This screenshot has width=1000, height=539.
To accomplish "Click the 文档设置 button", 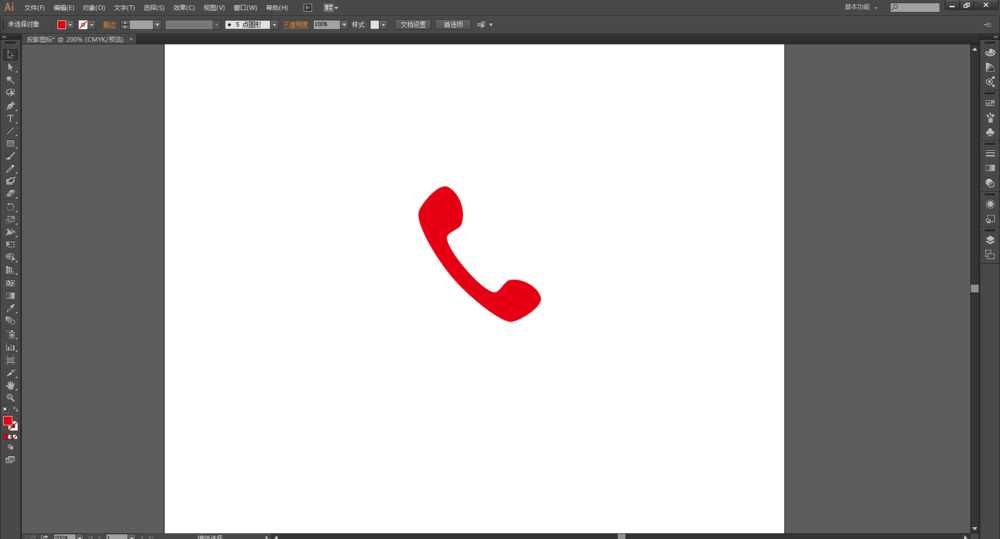I will pyautogui.click(x=413, y=24).
